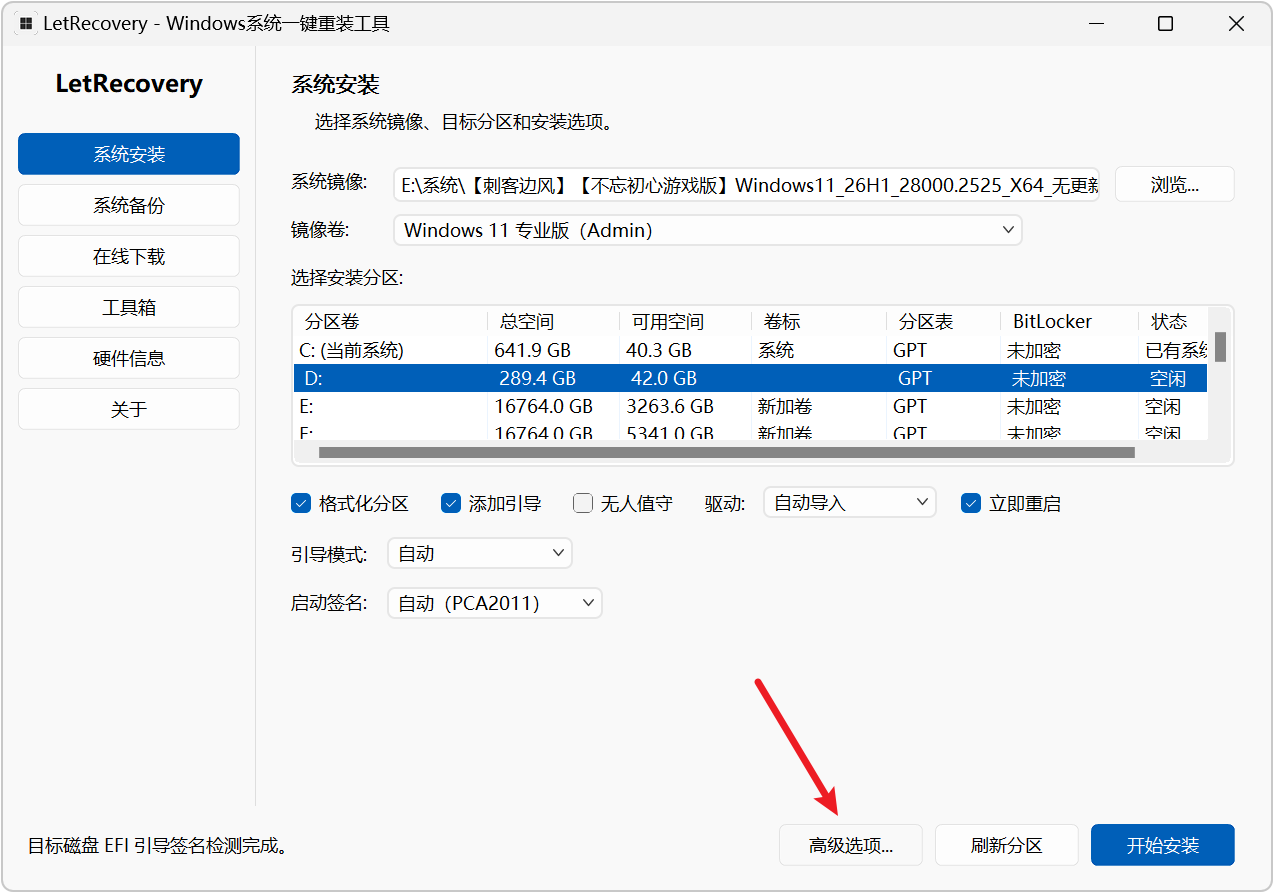Click the 浏览... button
Screen dimensions: 1275x893
click(1175, 184)
